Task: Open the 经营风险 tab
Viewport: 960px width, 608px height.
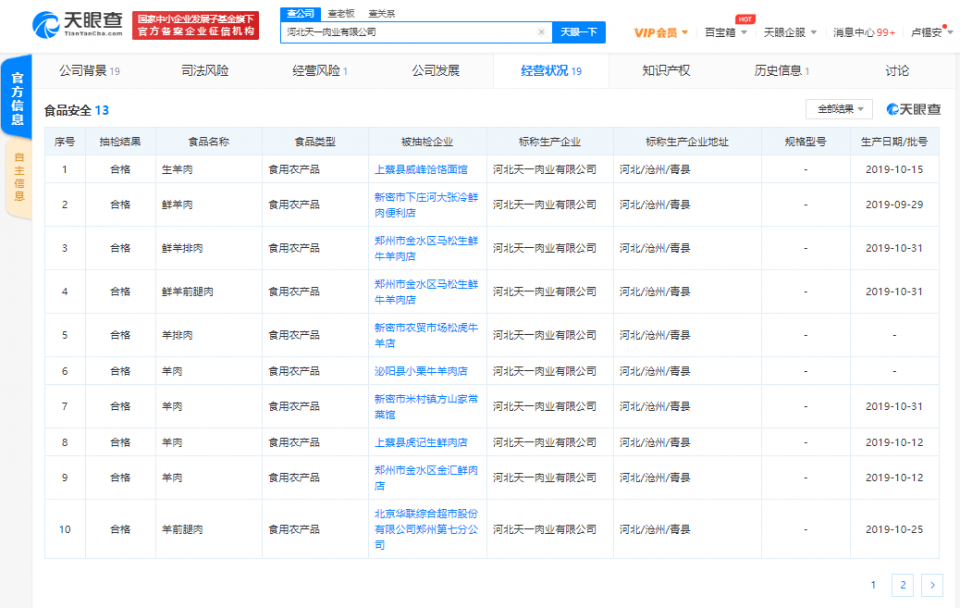Action: pyautogui.click(x=320, y=71)
